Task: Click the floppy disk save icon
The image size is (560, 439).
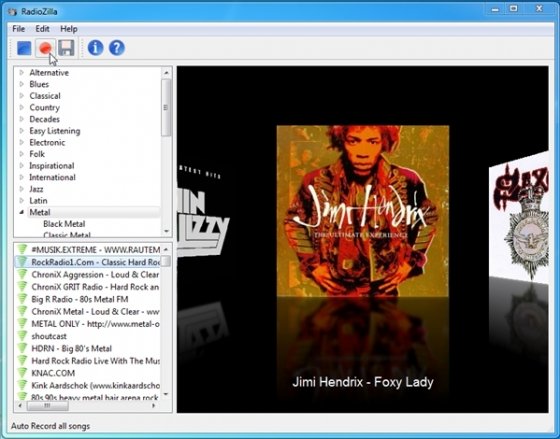Action: 66,48
